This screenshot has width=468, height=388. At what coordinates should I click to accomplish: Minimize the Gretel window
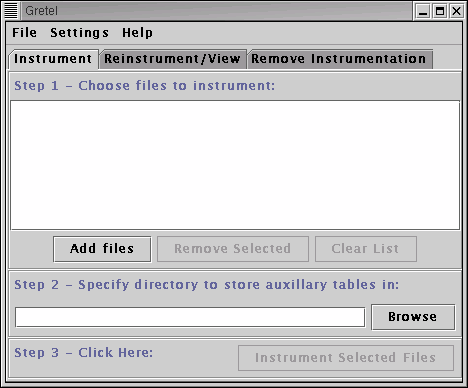tap(423, 12)
